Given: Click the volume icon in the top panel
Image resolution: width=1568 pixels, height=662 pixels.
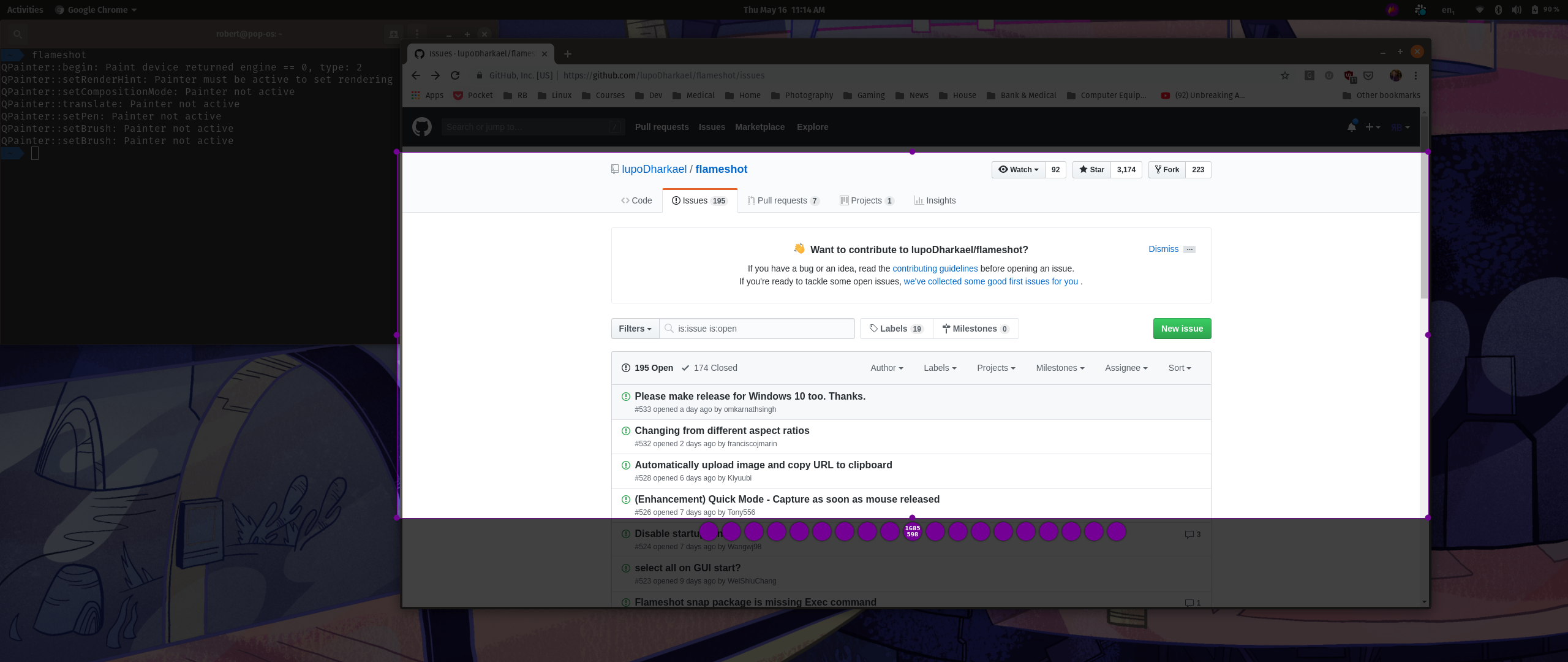Looking at the screenshot, I should point(1517,10).
